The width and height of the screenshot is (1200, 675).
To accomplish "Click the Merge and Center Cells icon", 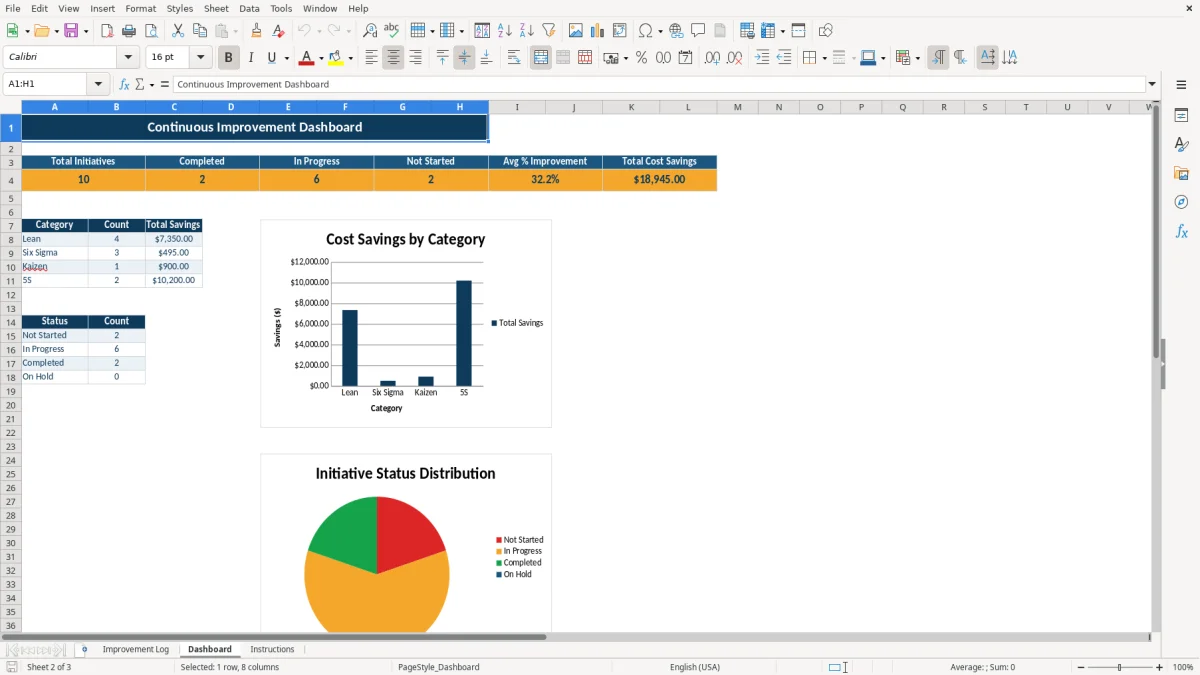I will coord(541,58).
